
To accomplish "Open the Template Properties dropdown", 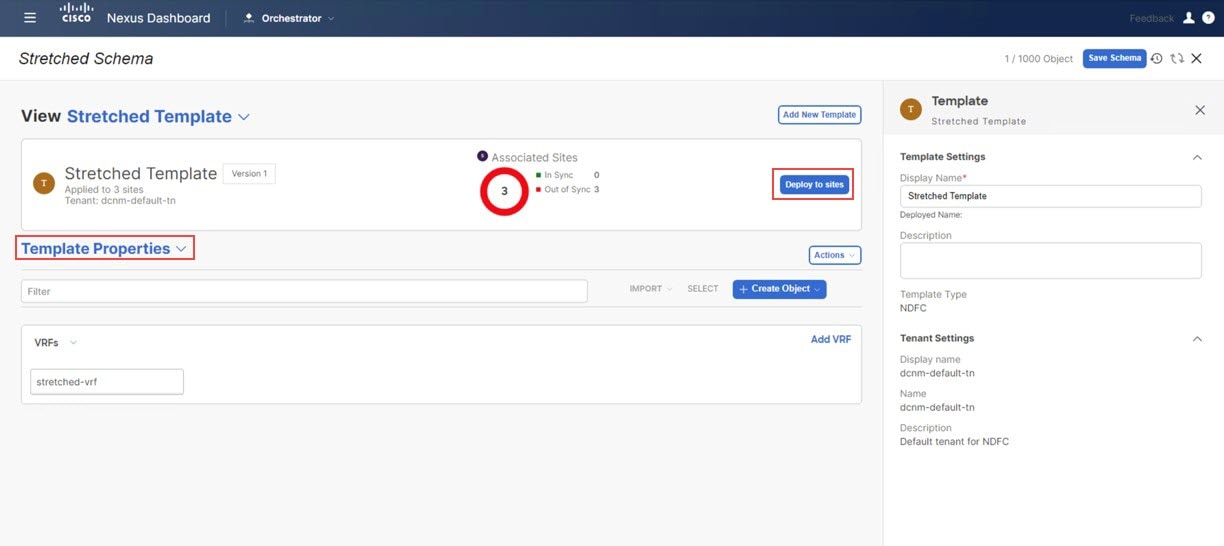I will click(105, 249).
